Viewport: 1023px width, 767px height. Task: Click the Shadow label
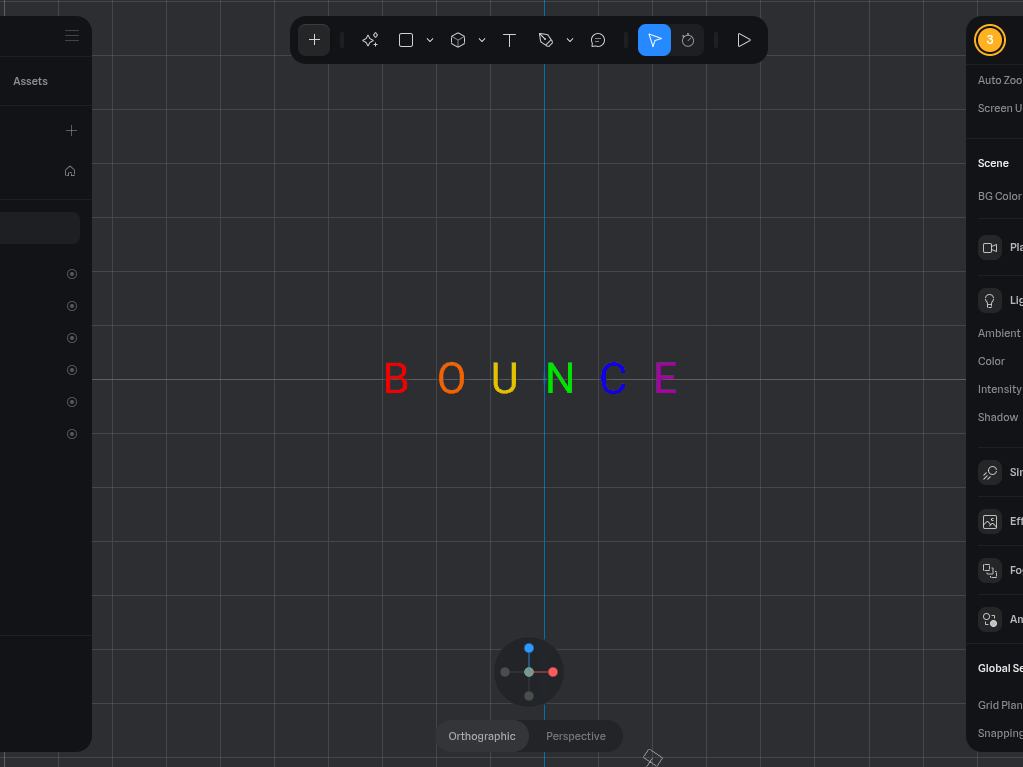(998, 417)
